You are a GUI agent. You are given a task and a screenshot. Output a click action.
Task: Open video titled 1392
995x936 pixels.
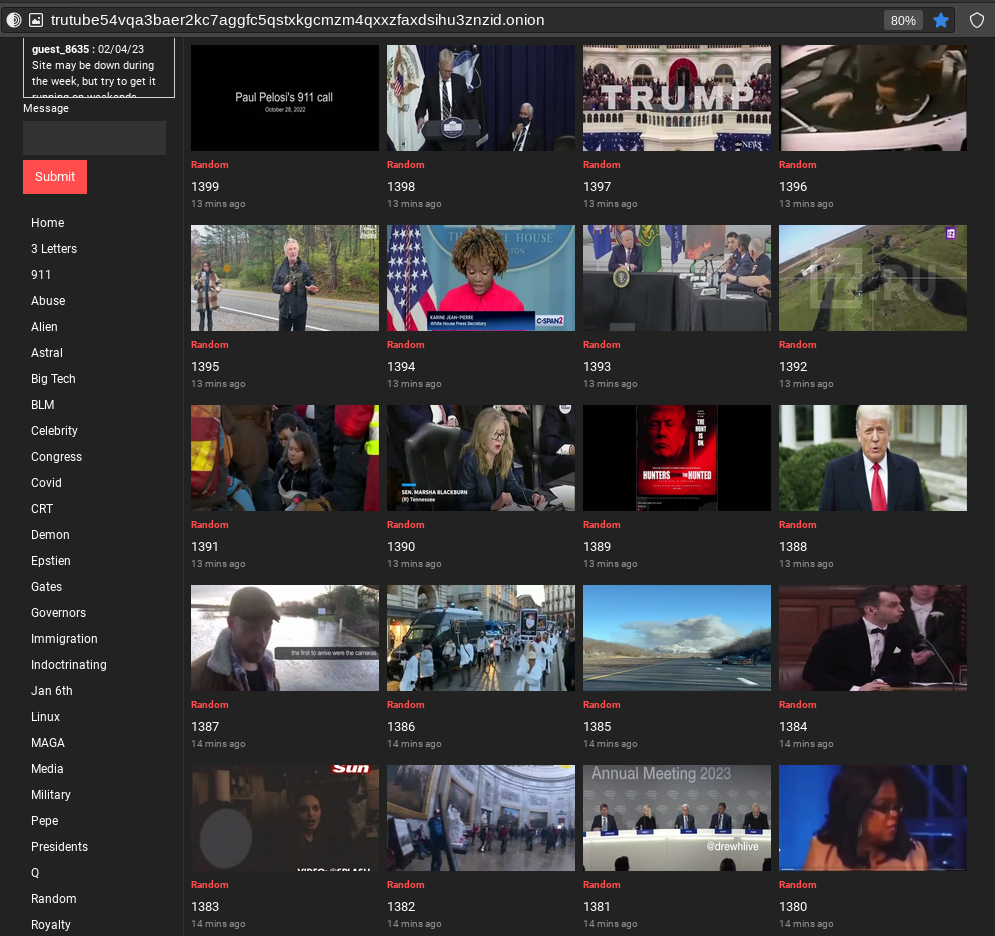(793, 367)
